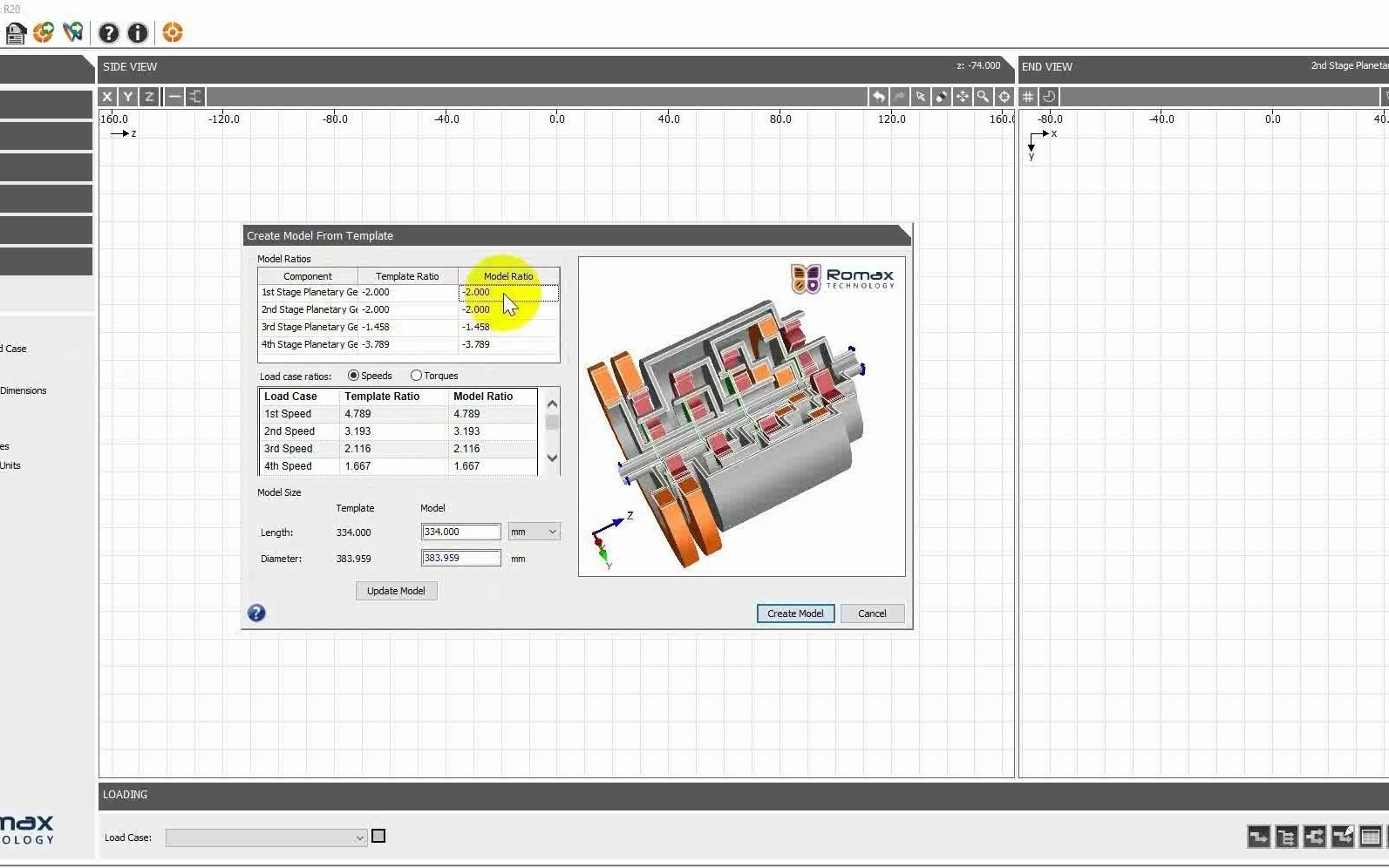Screen dimensions: 1389x868
Task: Click the shaft layout bracket icon in Side View
Action: [195, 97]
